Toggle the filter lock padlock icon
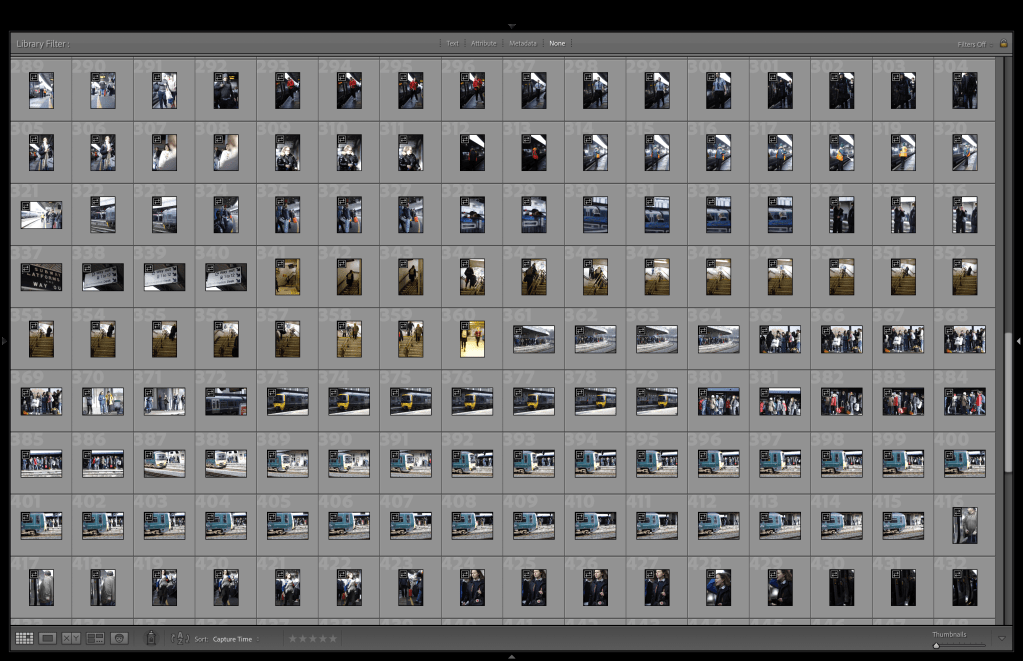1023x661 pixels. tap(1003, 43)
